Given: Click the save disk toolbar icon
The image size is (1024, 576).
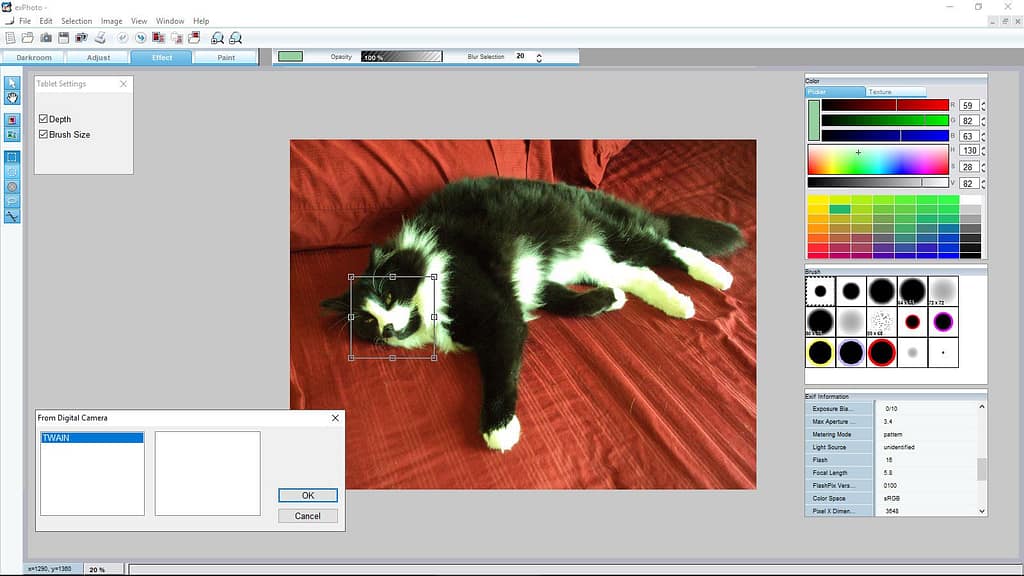Looking at the screenshot, I should click(63, 38).
